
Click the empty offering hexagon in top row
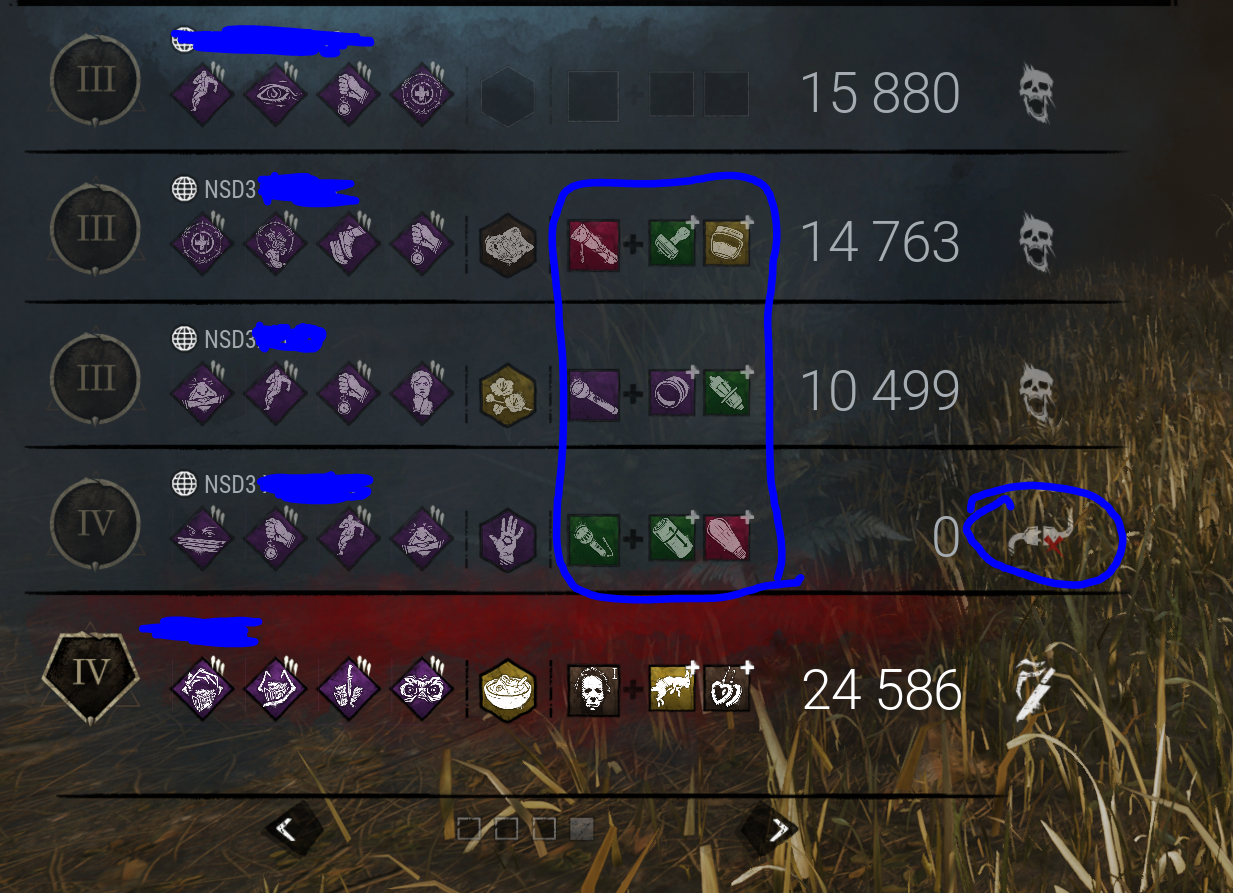tap(508, 96)
